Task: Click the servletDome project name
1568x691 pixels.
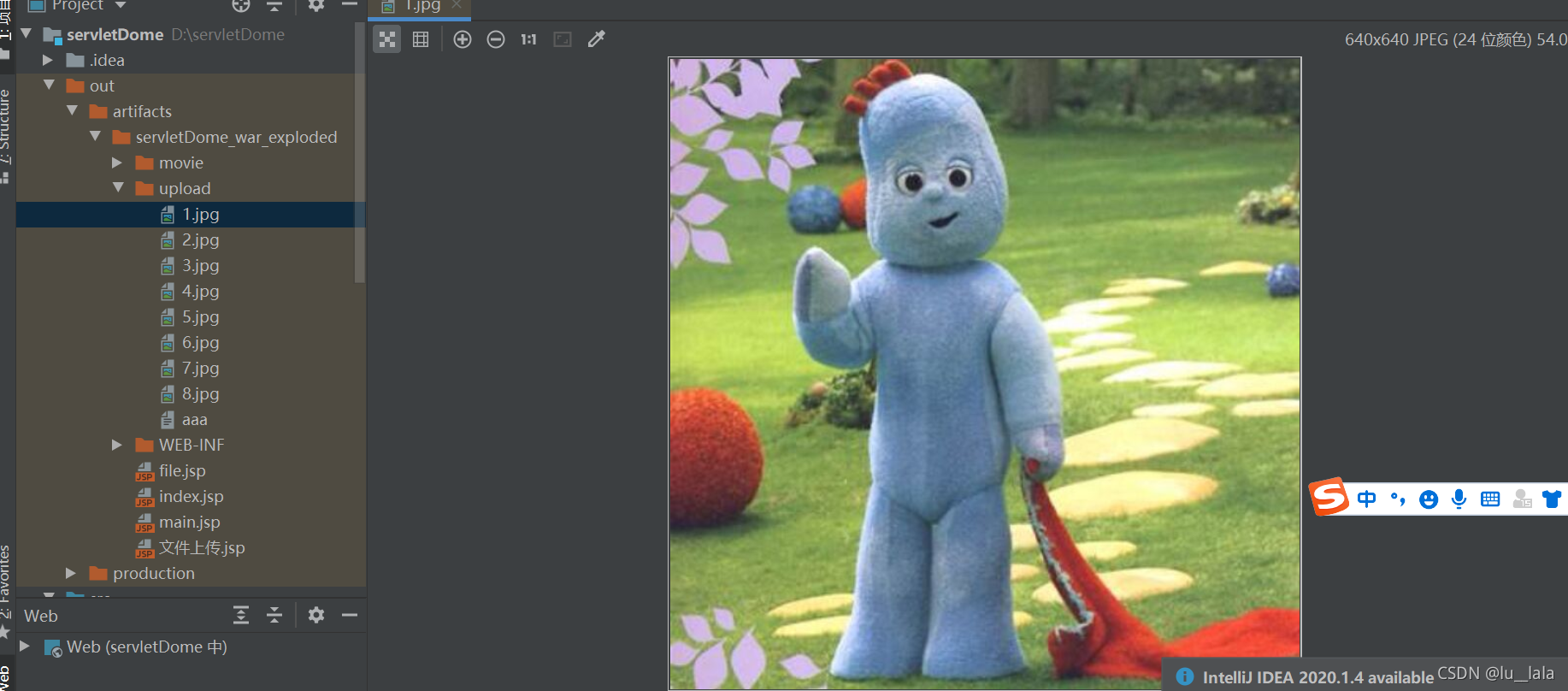Action: pos(115,34)
